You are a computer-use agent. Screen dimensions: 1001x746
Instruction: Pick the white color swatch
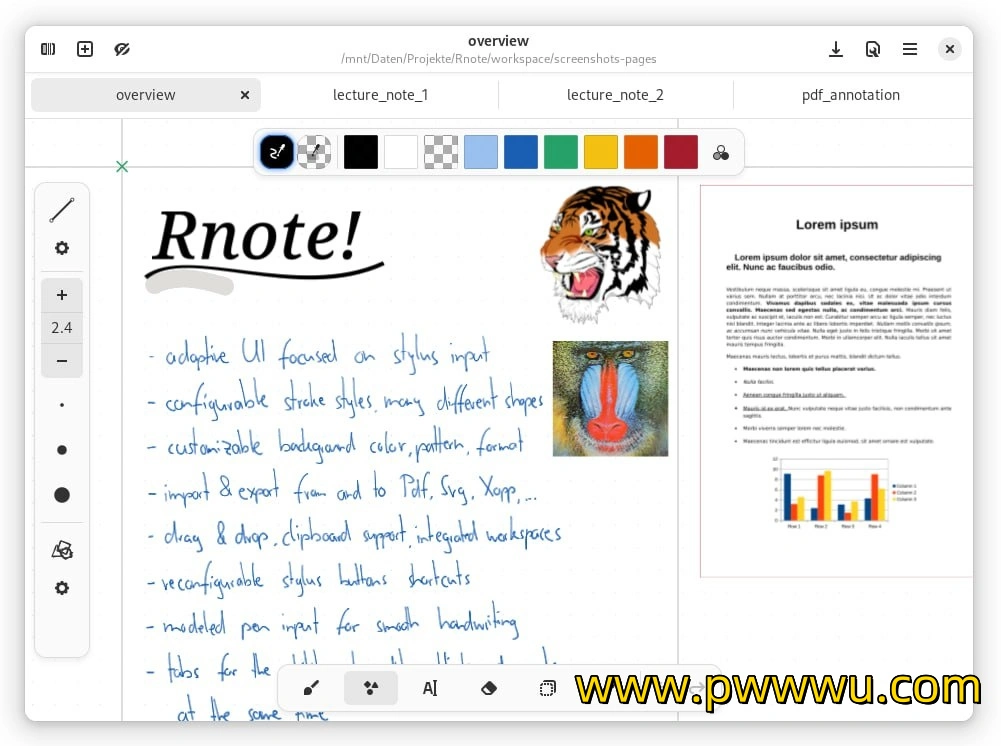pos(401,152)
